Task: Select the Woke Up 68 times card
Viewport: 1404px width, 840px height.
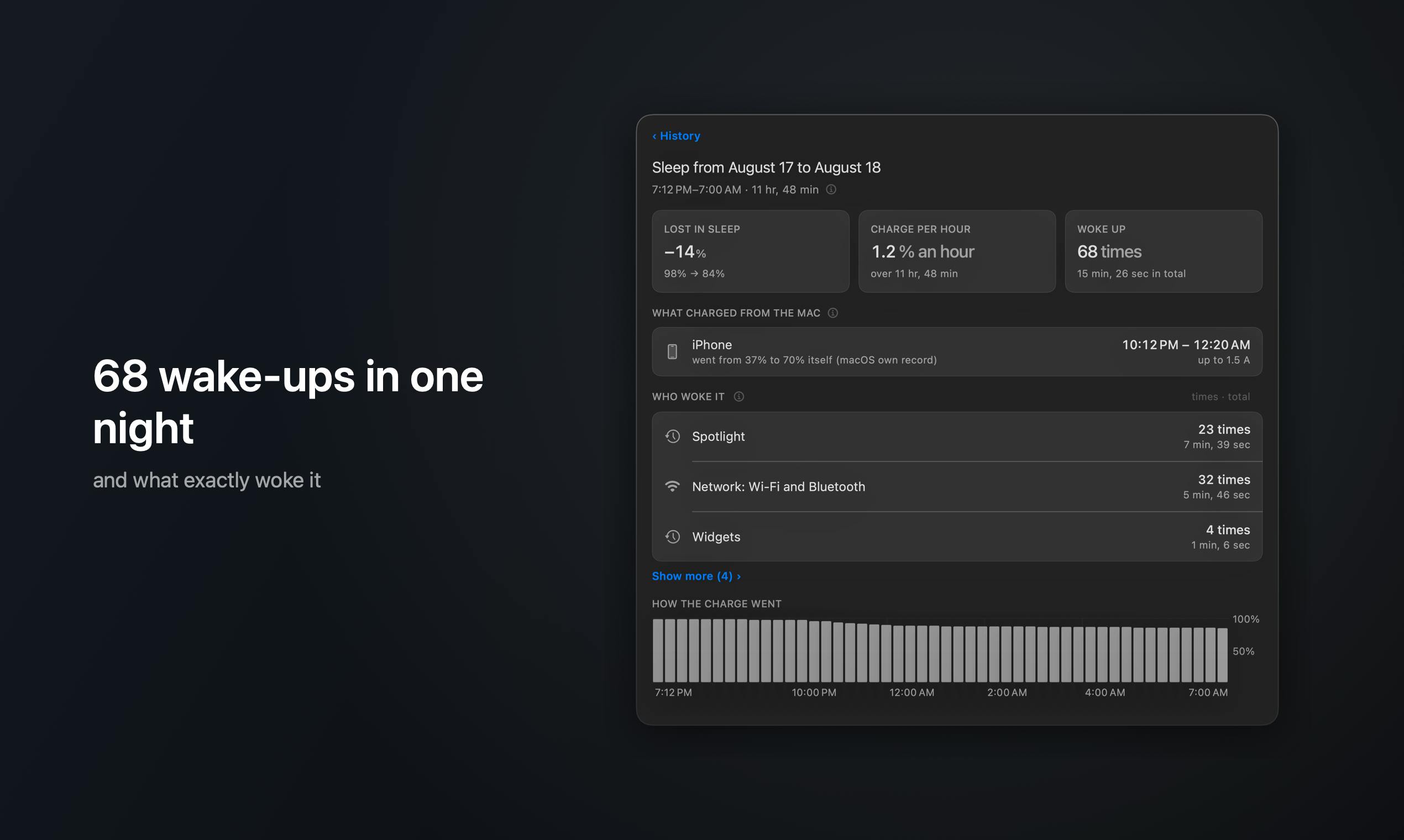Action: pos(1164,251)
